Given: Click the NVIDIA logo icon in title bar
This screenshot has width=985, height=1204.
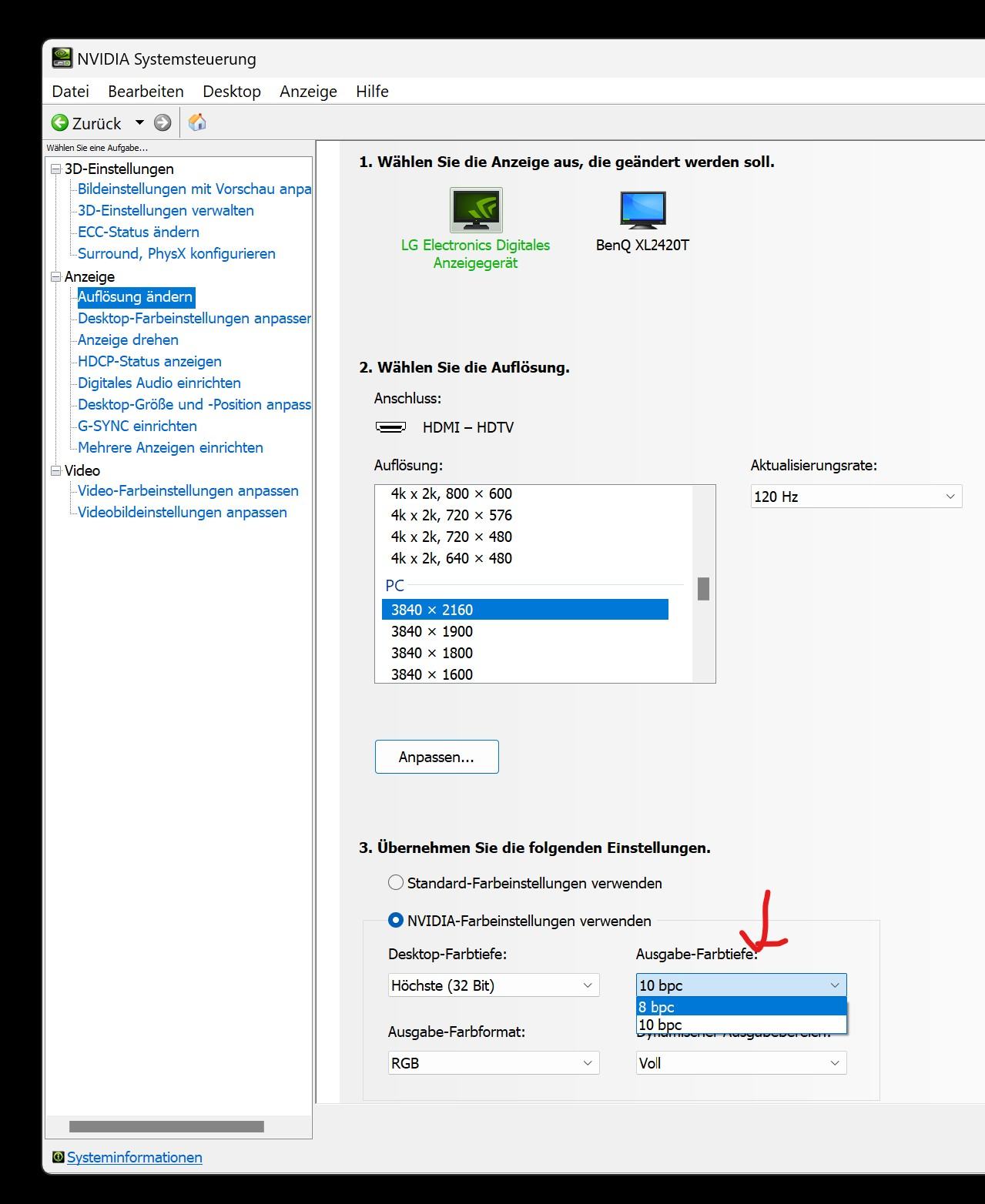Looking at the screenshot, I should coord(62,59).
